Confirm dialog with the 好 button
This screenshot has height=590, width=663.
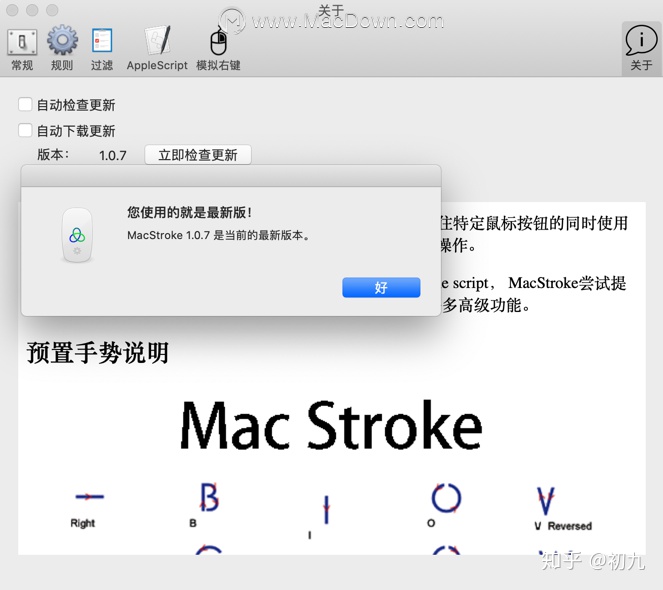click(x=381, y=288)
